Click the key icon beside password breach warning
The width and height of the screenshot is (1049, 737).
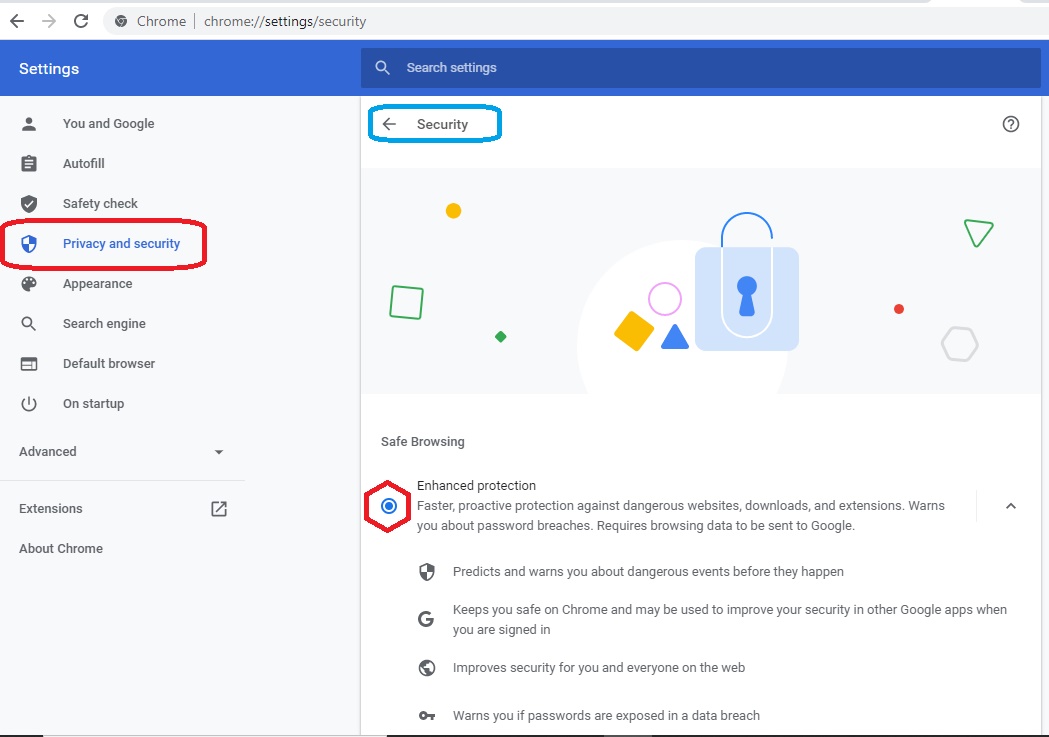point(427,716)
